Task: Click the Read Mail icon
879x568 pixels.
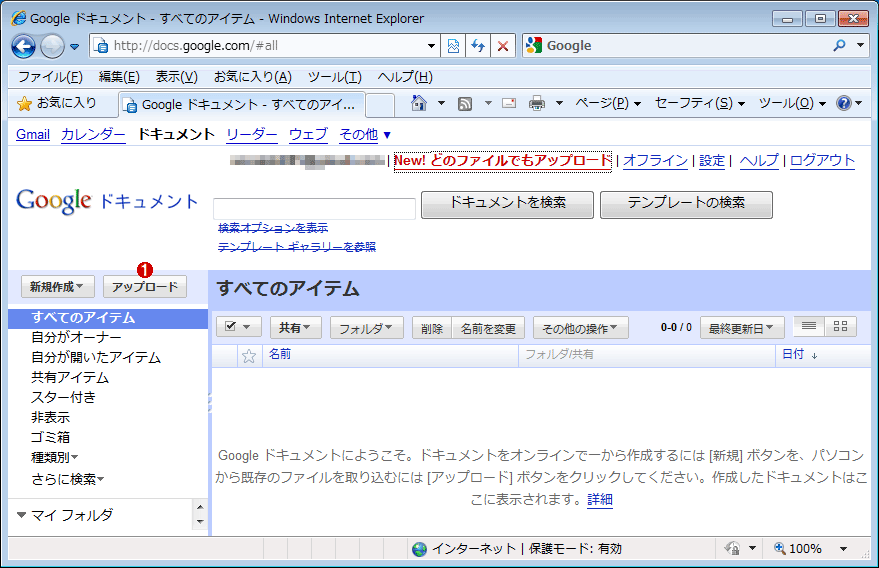Action: [509, 103]
